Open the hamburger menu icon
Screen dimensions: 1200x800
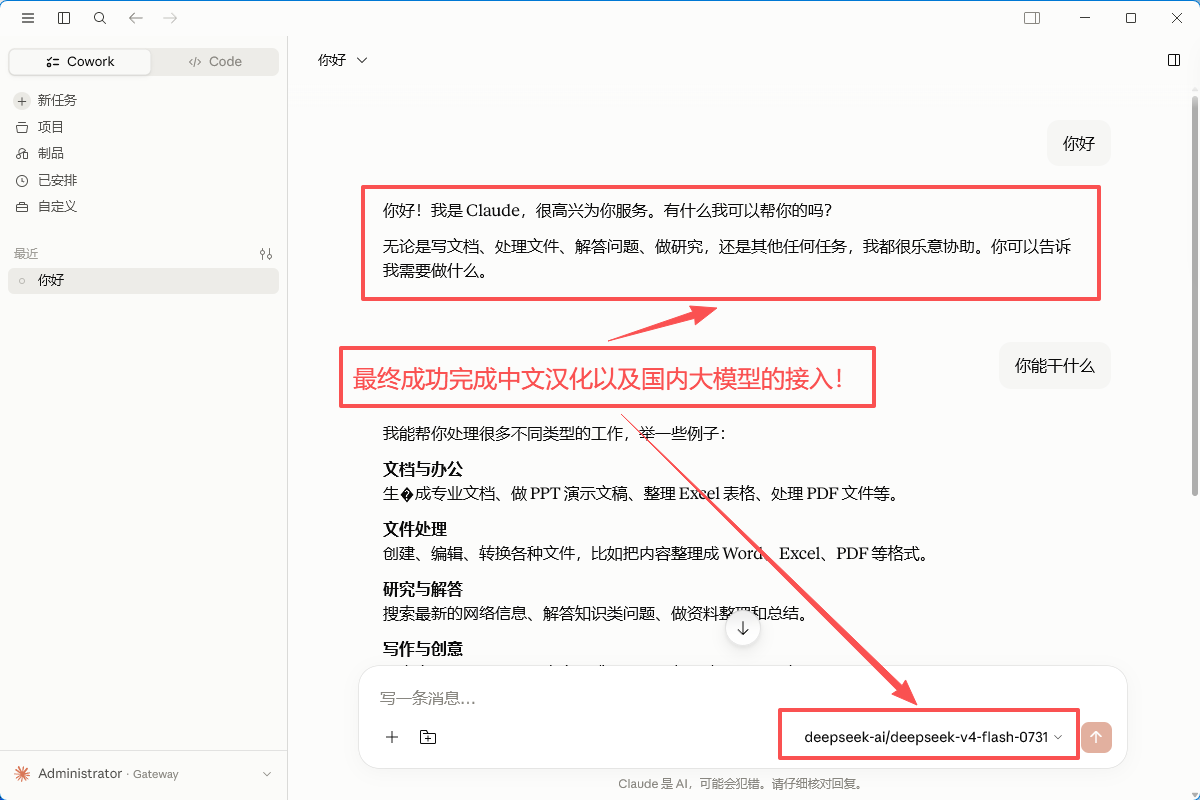pyautogui.click(x=28, y=18)
